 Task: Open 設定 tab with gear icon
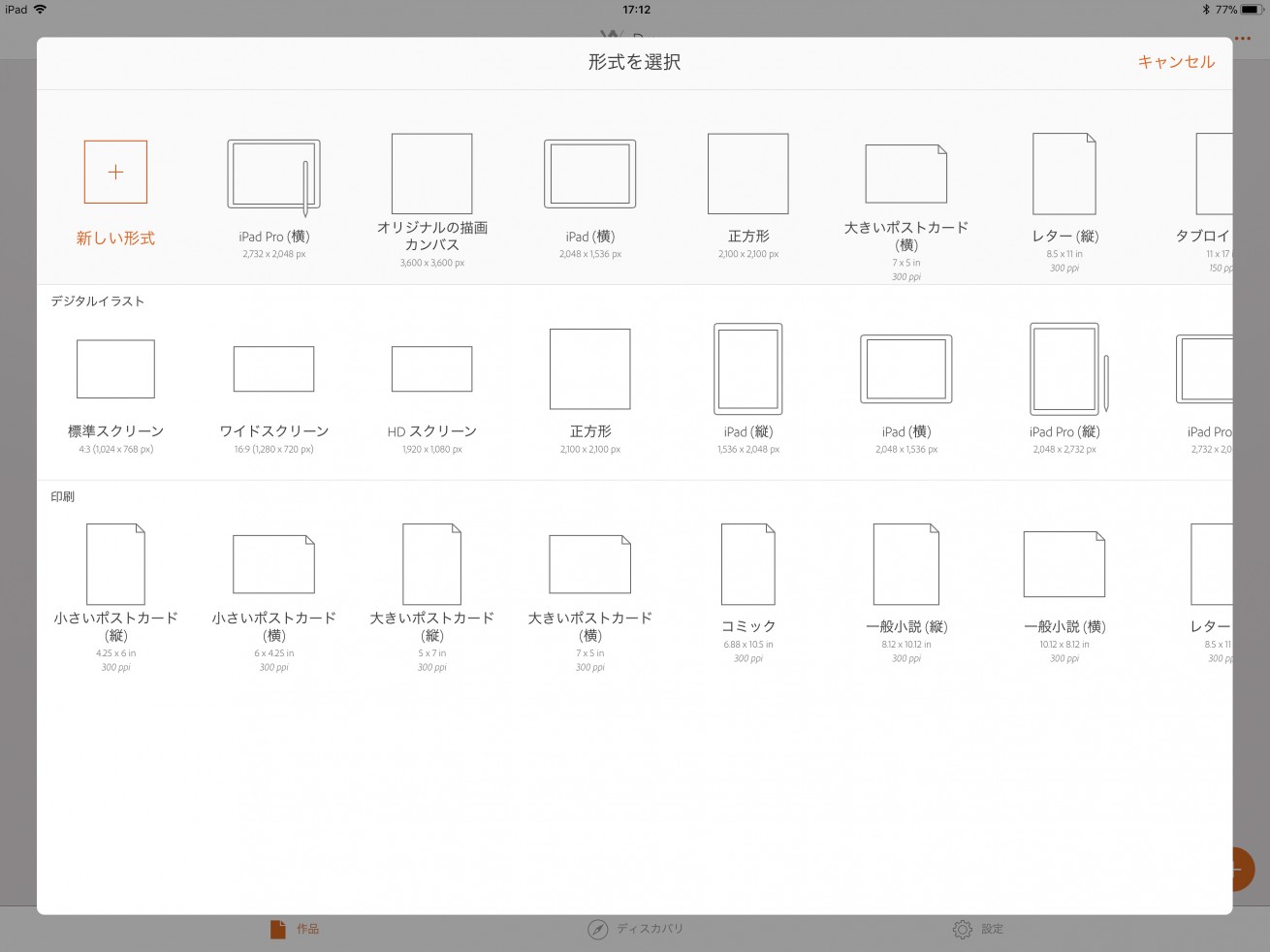978,929
